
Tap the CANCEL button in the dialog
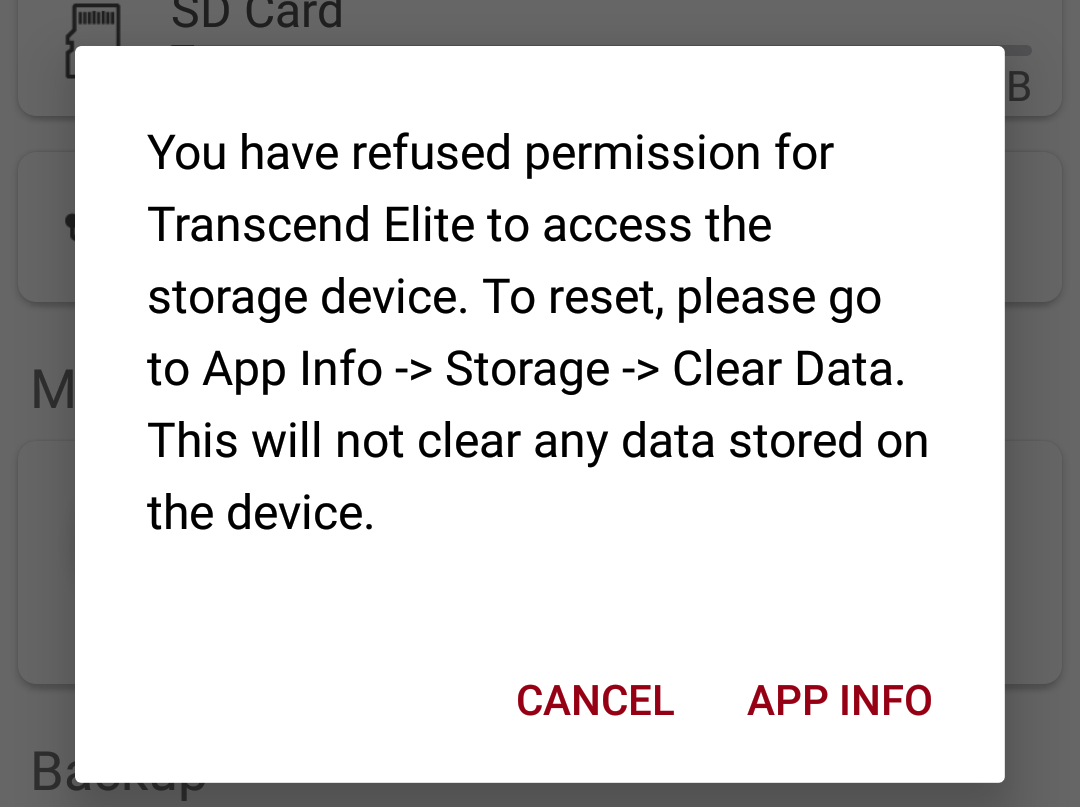(595, 701)
